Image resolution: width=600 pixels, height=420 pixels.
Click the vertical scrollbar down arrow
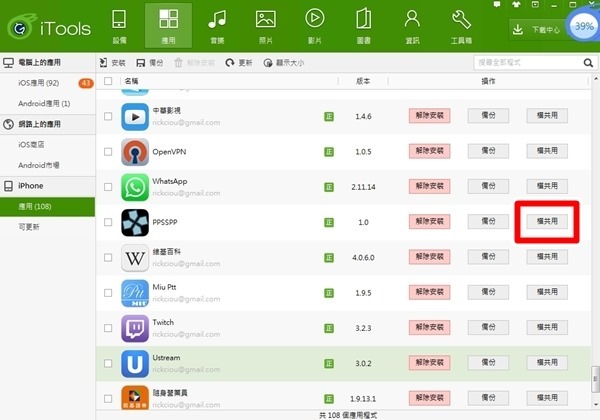(x=595, y=405)
